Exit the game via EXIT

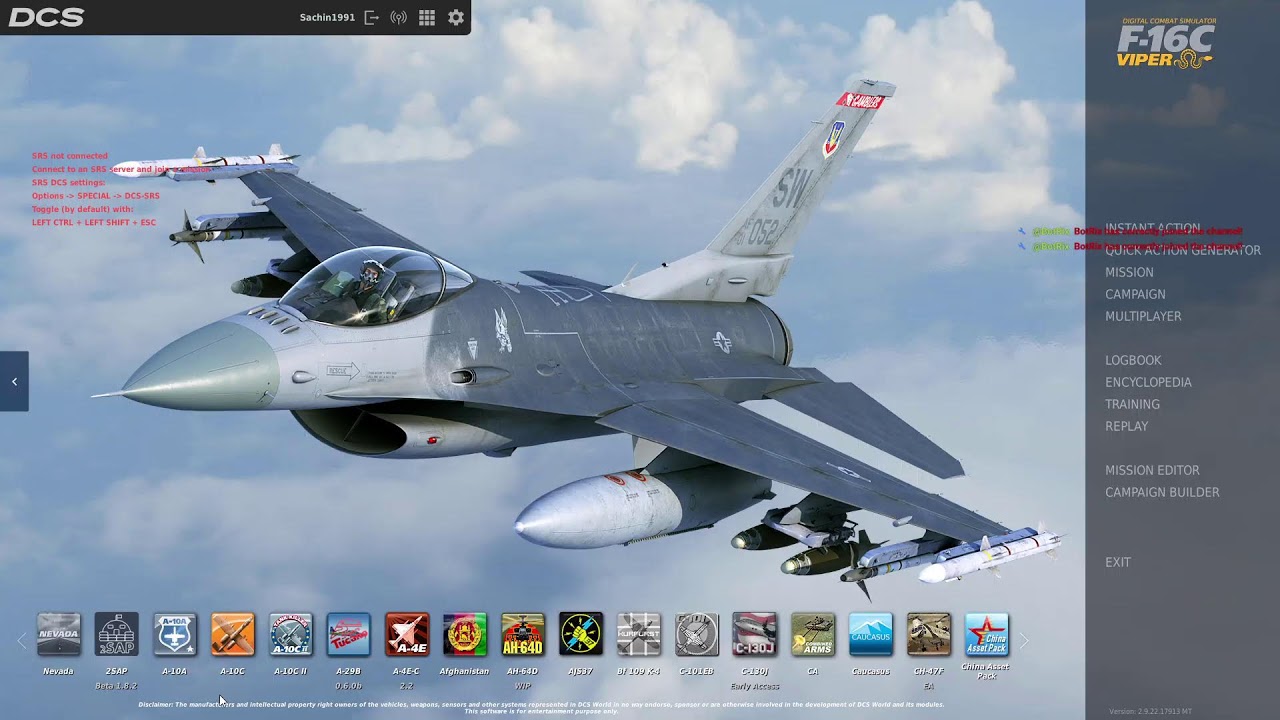1118,562
